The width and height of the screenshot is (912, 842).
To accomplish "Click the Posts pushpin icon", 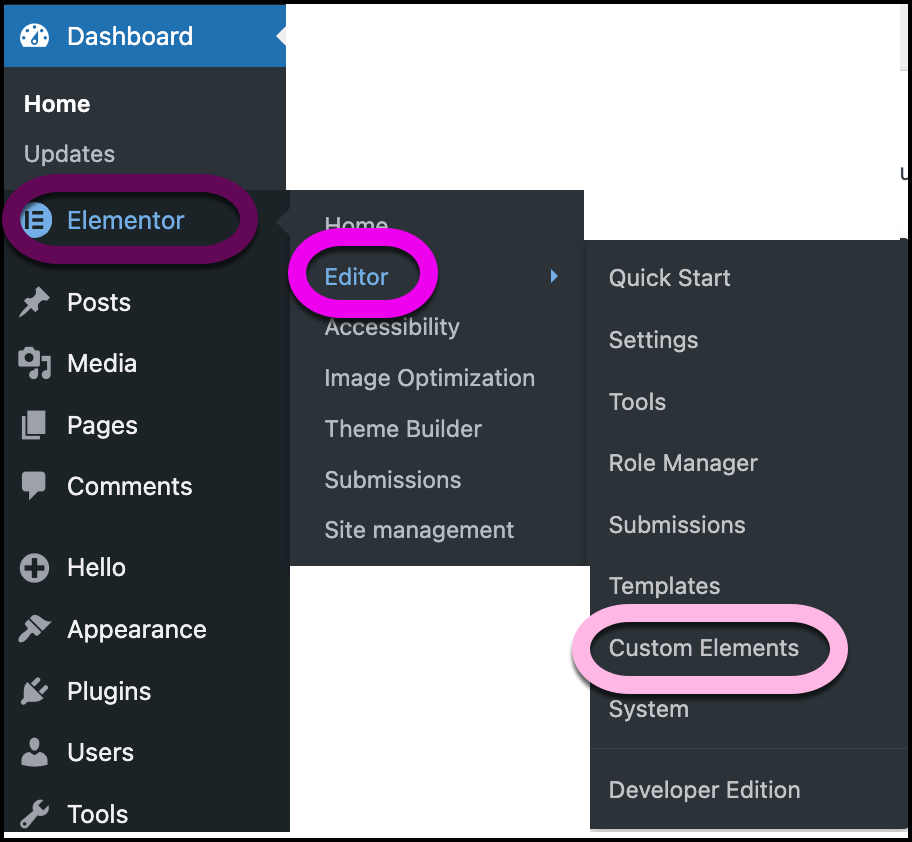I will tap(35, 302).
